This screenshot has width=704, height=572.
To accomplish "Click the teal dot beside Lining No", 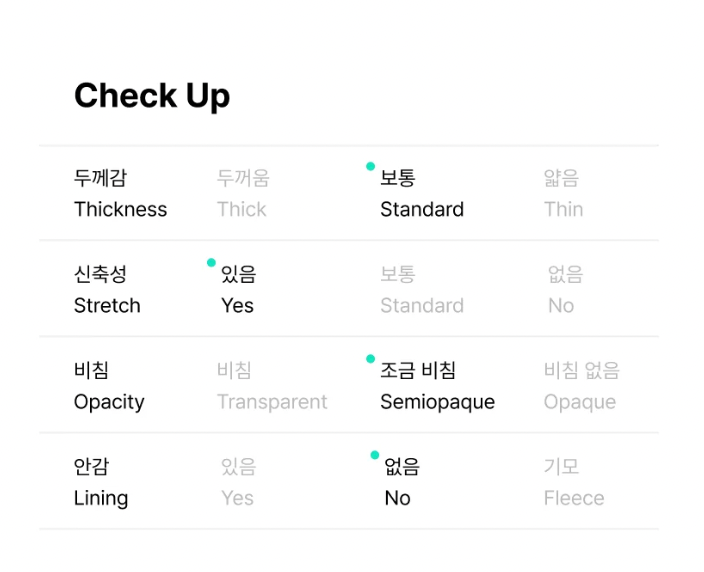I will (x=375, y=455).
